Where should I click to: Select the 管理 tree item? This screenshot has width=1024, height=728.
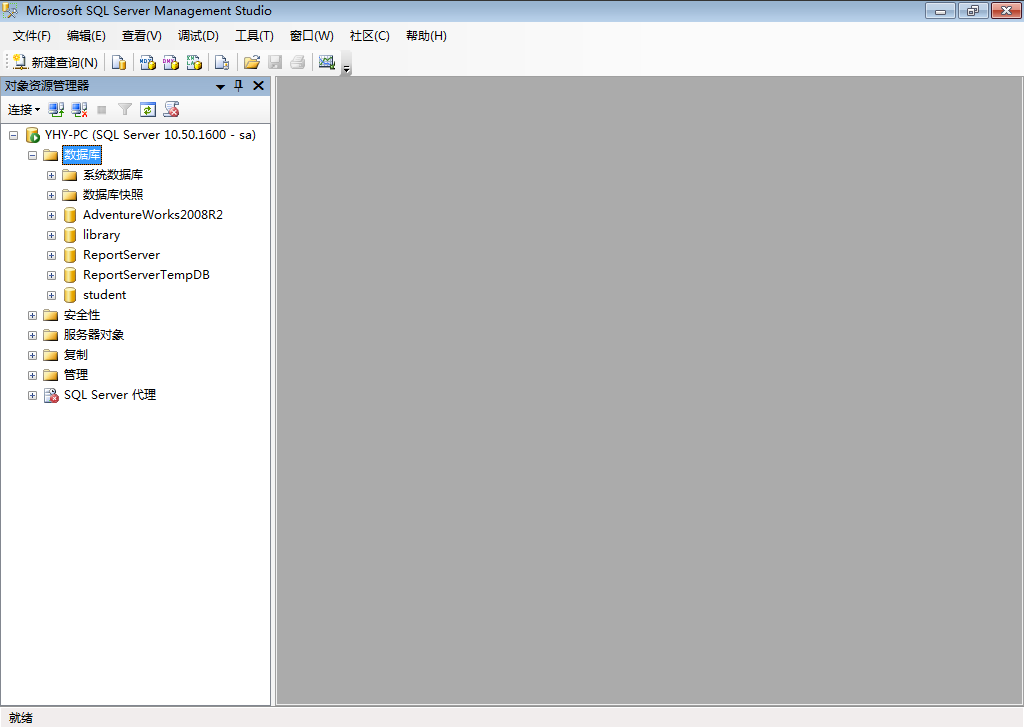(76, 375)
